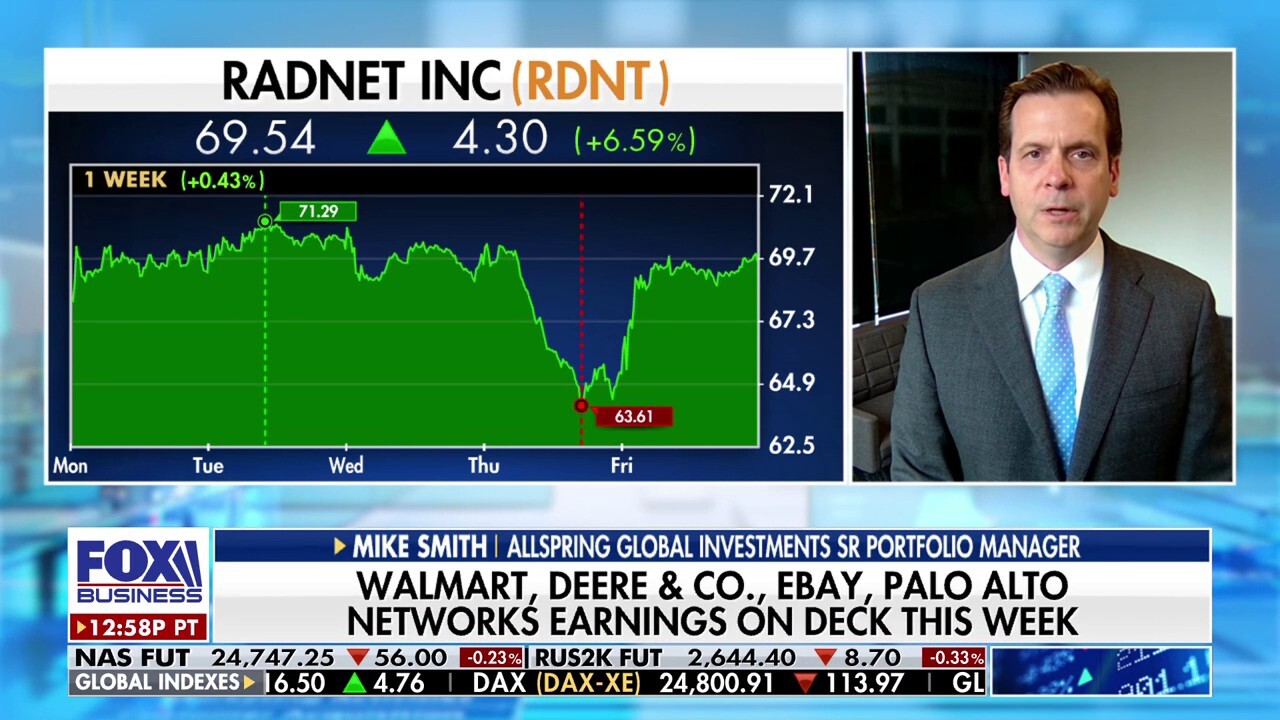Click the -0.33% RUS2K FUT change badge

[953, 658]
